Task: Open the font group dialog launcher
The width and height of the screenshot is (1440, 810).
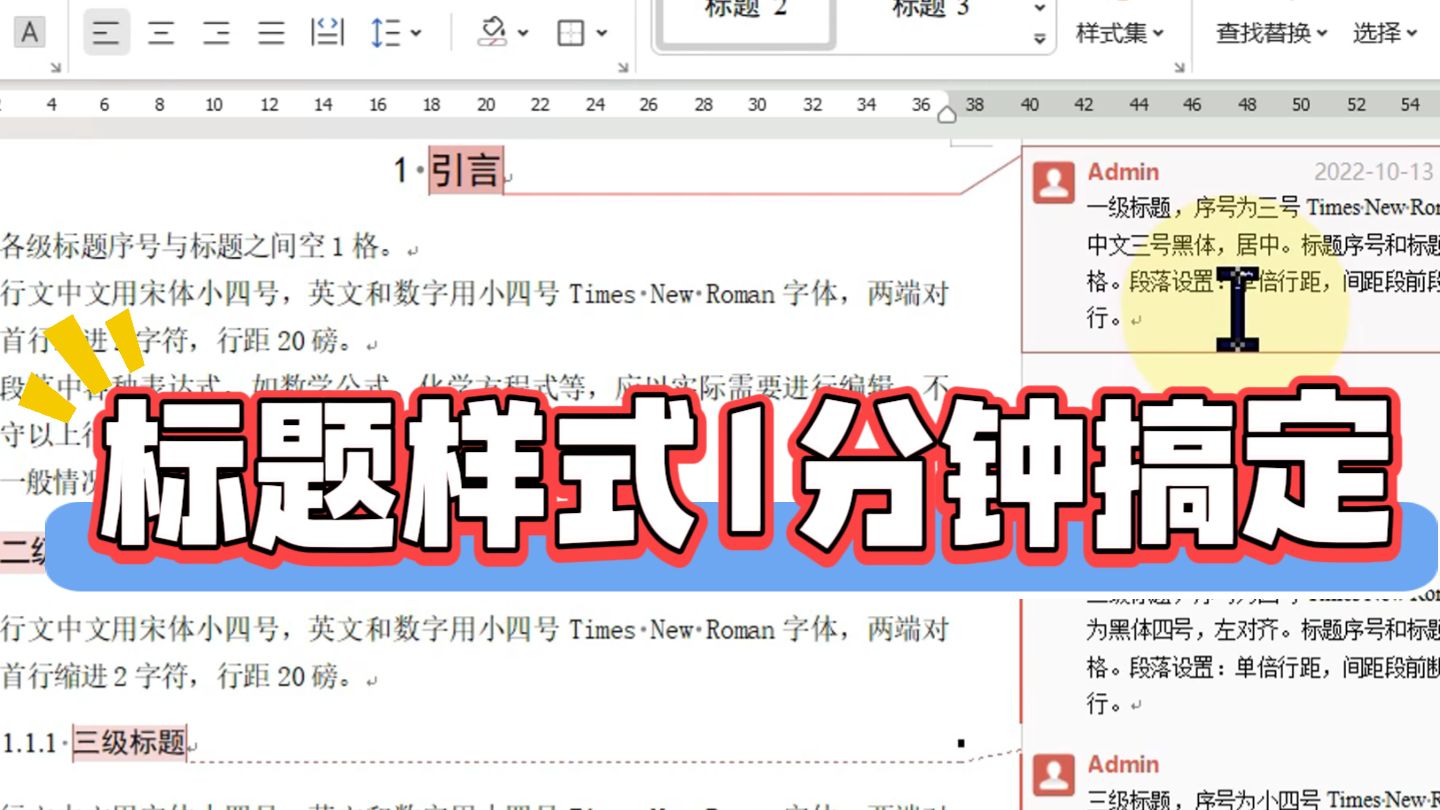Action: pyautogui.click(x=55, y=67)
